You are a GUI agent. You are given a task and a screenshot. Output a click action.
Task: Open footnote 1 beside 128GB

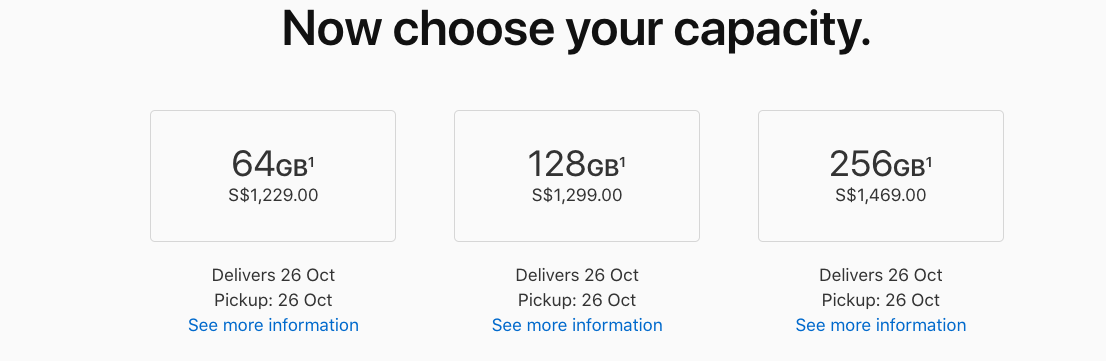(x=623, y=162)
